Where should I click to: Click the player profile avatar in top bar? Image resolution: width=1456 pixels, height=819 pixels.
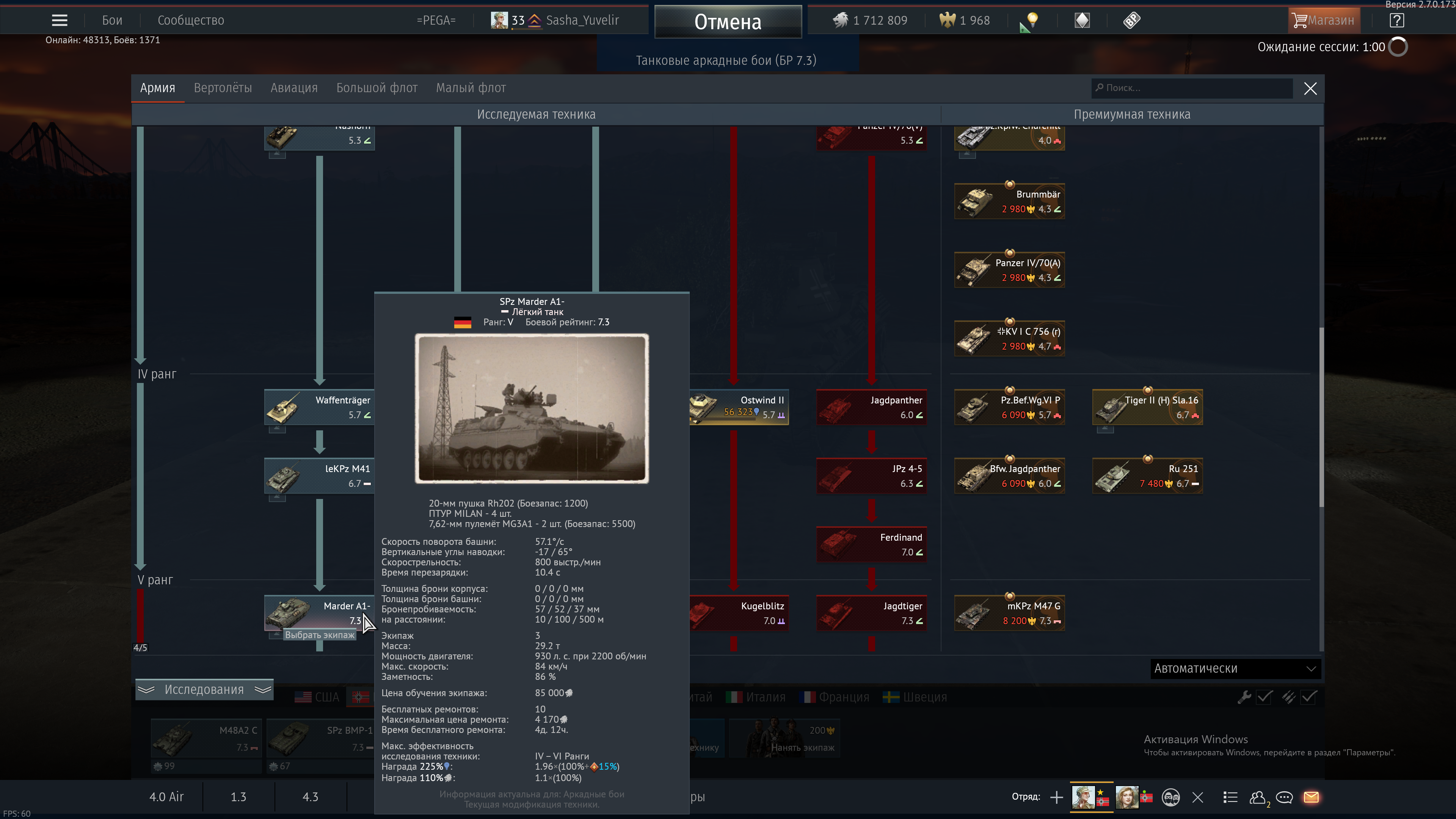tap(499, 20)
